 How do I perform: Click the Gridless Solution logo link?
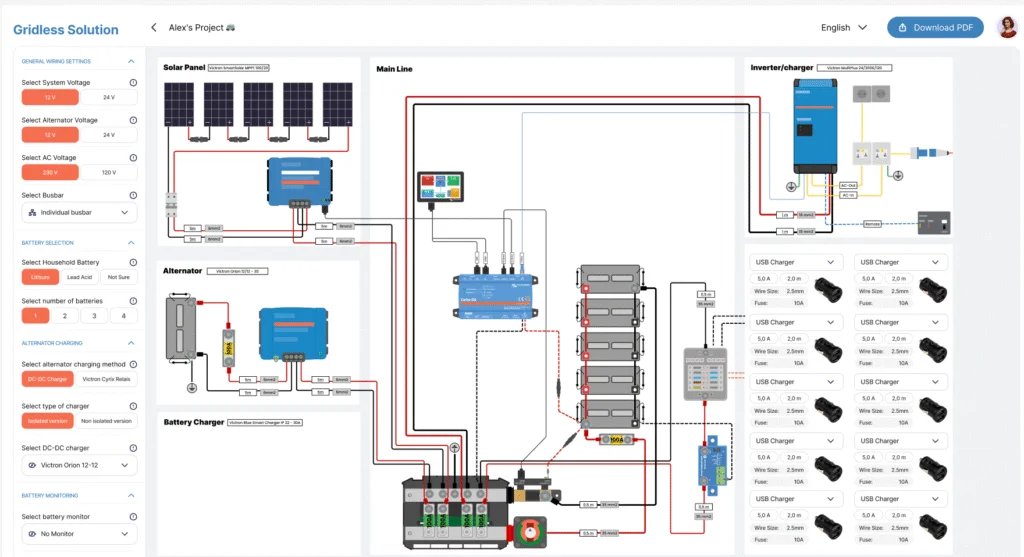pos(66,29)
